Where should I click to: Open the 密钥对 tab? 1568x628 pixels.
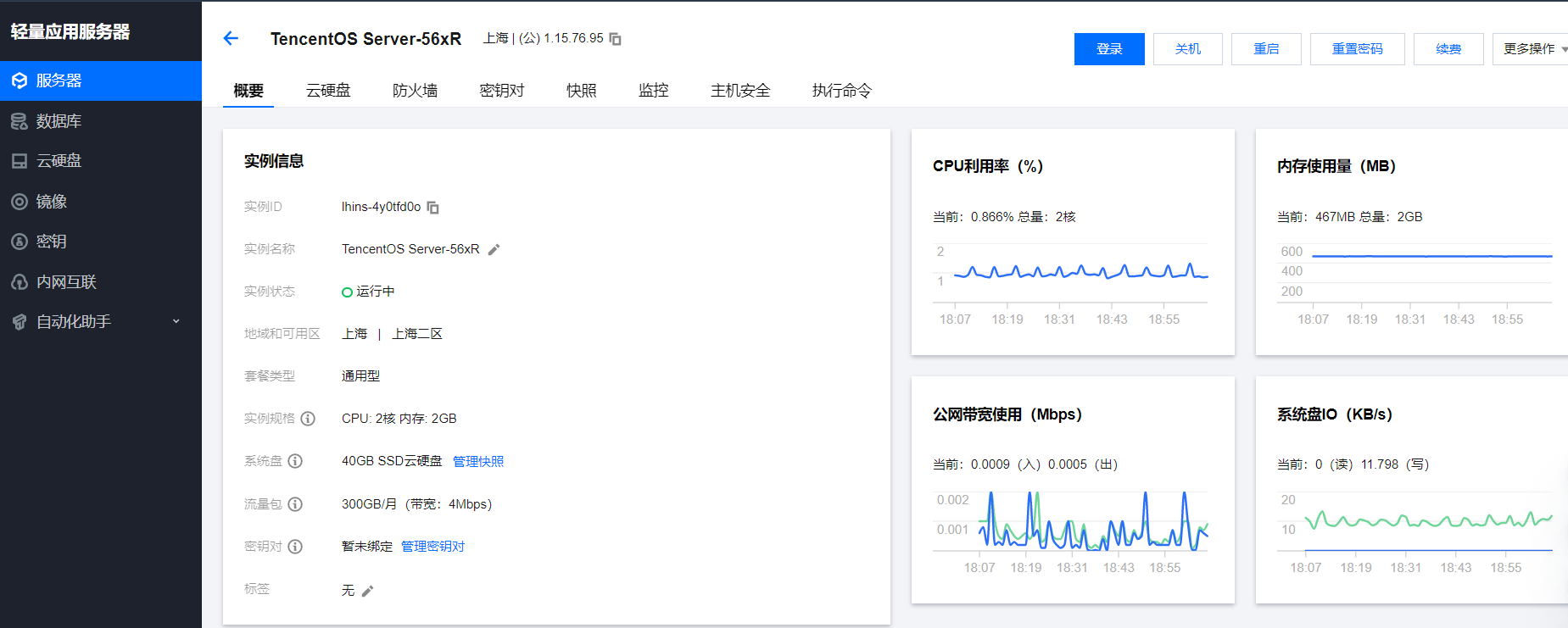tap(502, 91)
